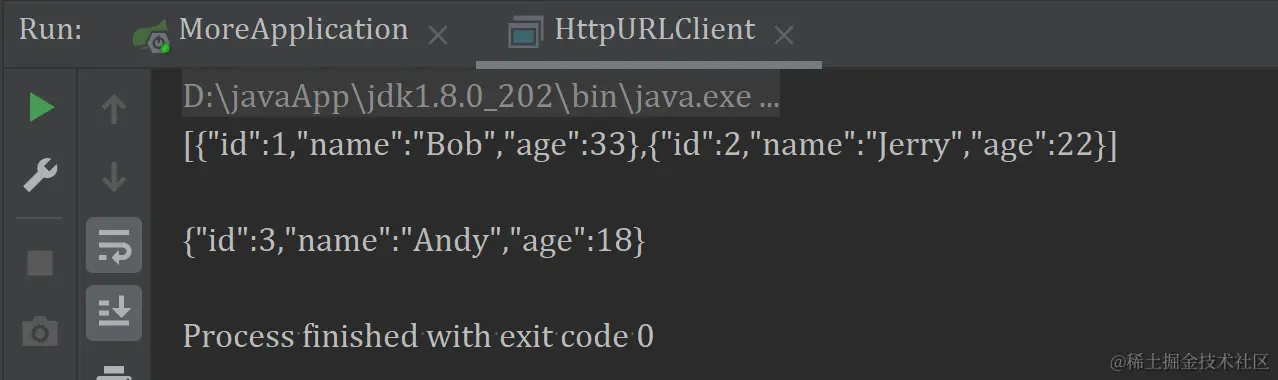Click the Spring leaf icon on MoreApplication tab
1278x380 pixels.
[x=151, y=34]
